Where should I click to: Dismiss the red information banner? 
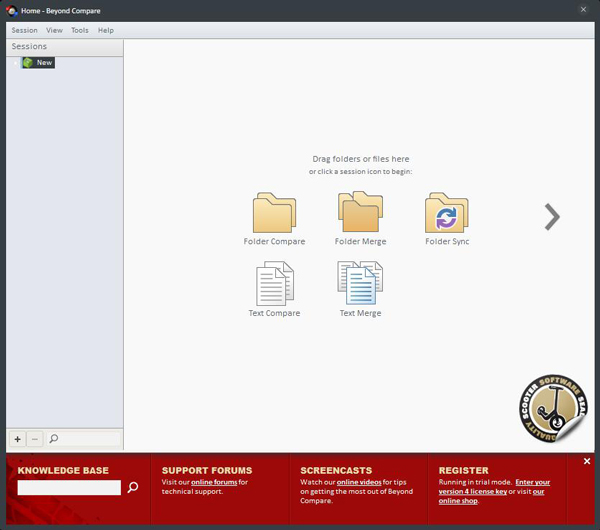coord(587,462)
